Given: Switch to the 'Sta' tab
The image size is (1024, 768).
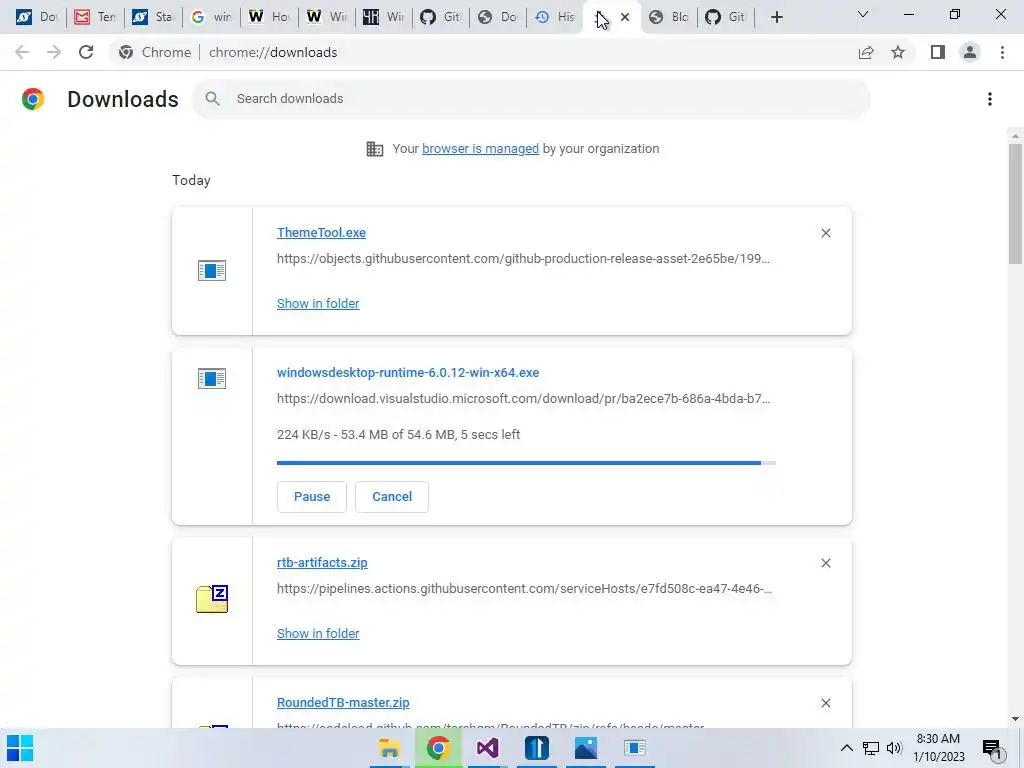Looking at the screenshot, I should pos(152,17).
